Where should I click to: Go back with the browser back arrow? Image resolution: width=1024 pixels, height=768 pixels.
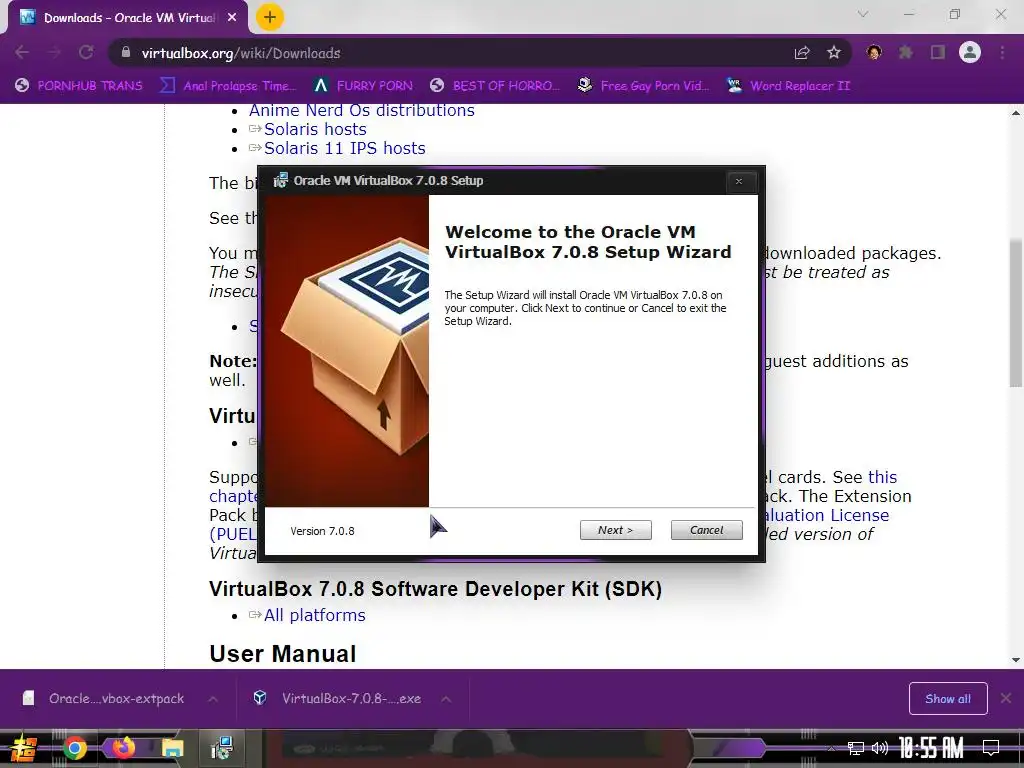(x=22, y=52)
